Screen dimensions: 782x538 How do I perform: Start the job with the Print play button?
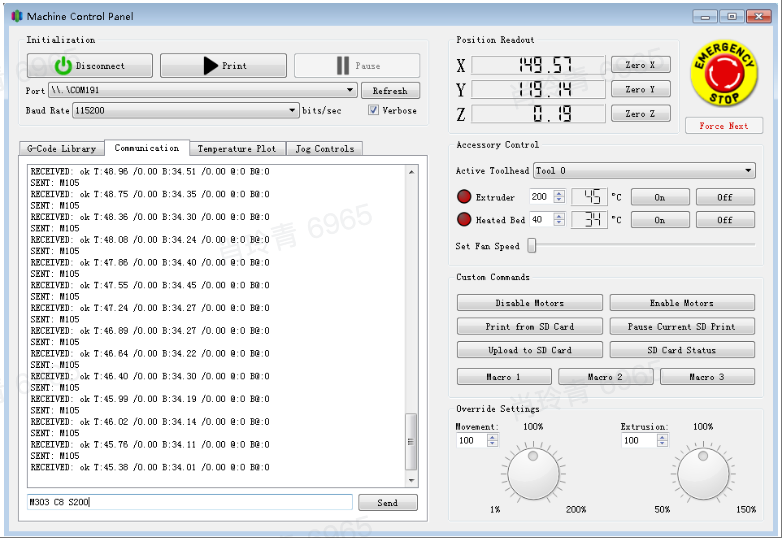point(223,66)
